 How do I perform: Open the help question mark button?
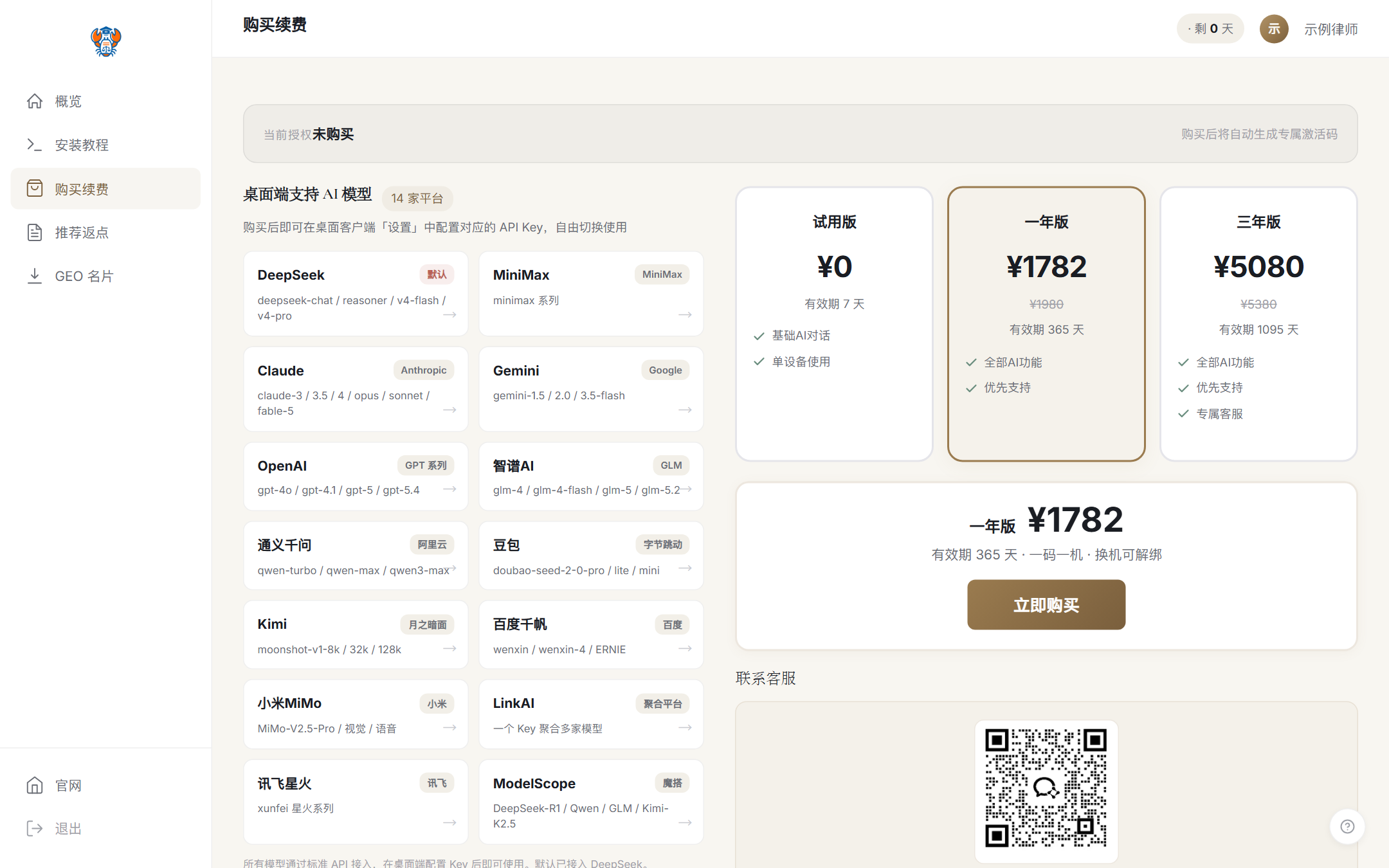tap(1347, 827)
